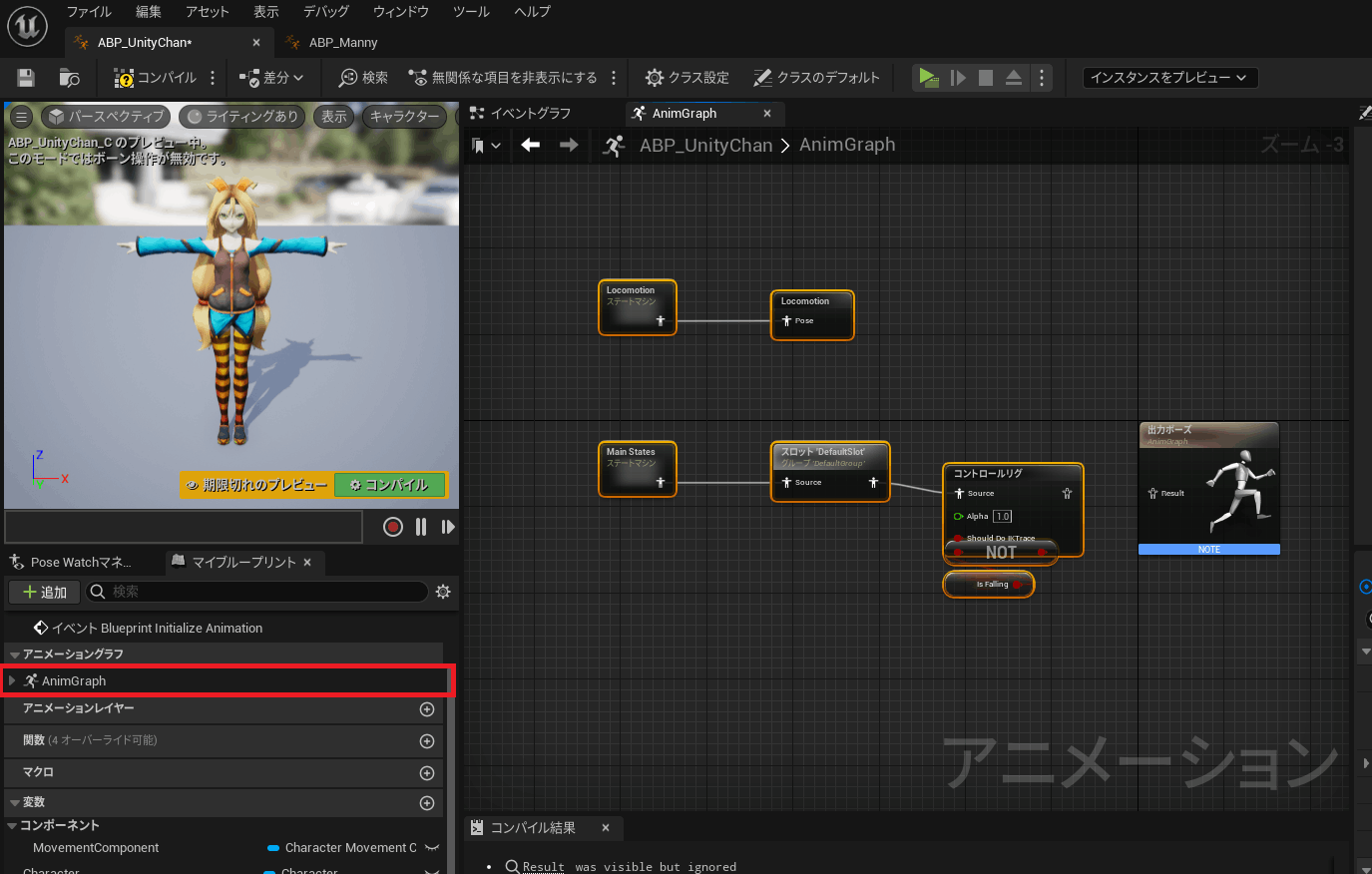Viewport: 1372px width, 874px height.
Task: Click the 検索 find button
Action: (363, 78)
